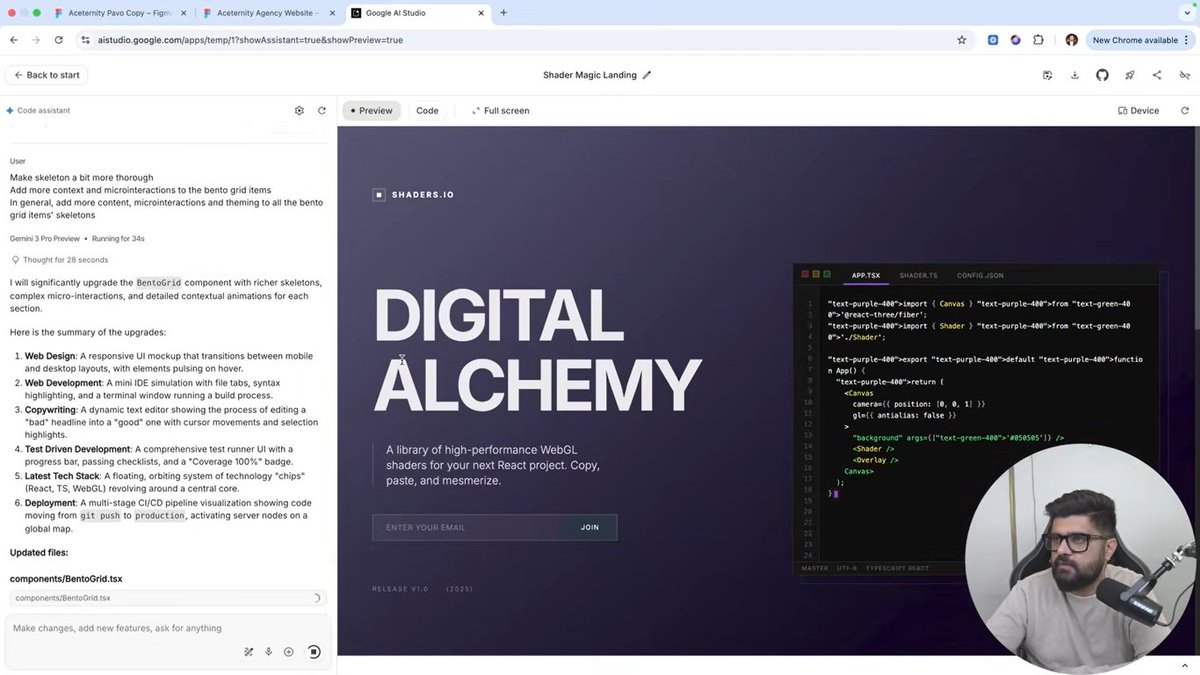Expand the components/BentoGrid.tsx file chip
The height and width of the screenshot is (675, 1200).
coord(166,597)
